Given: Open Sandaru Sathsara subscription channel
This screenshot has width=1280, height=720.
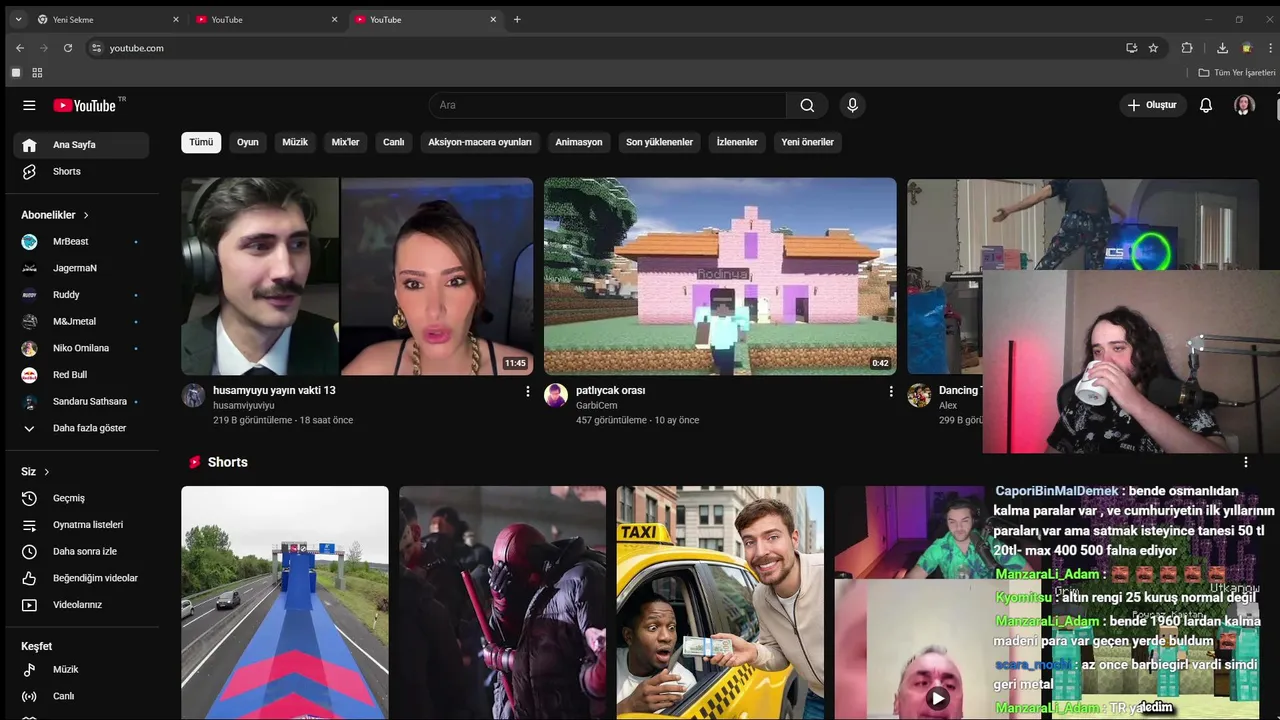Looking at the screenshot, I should [x=81, y=401].
